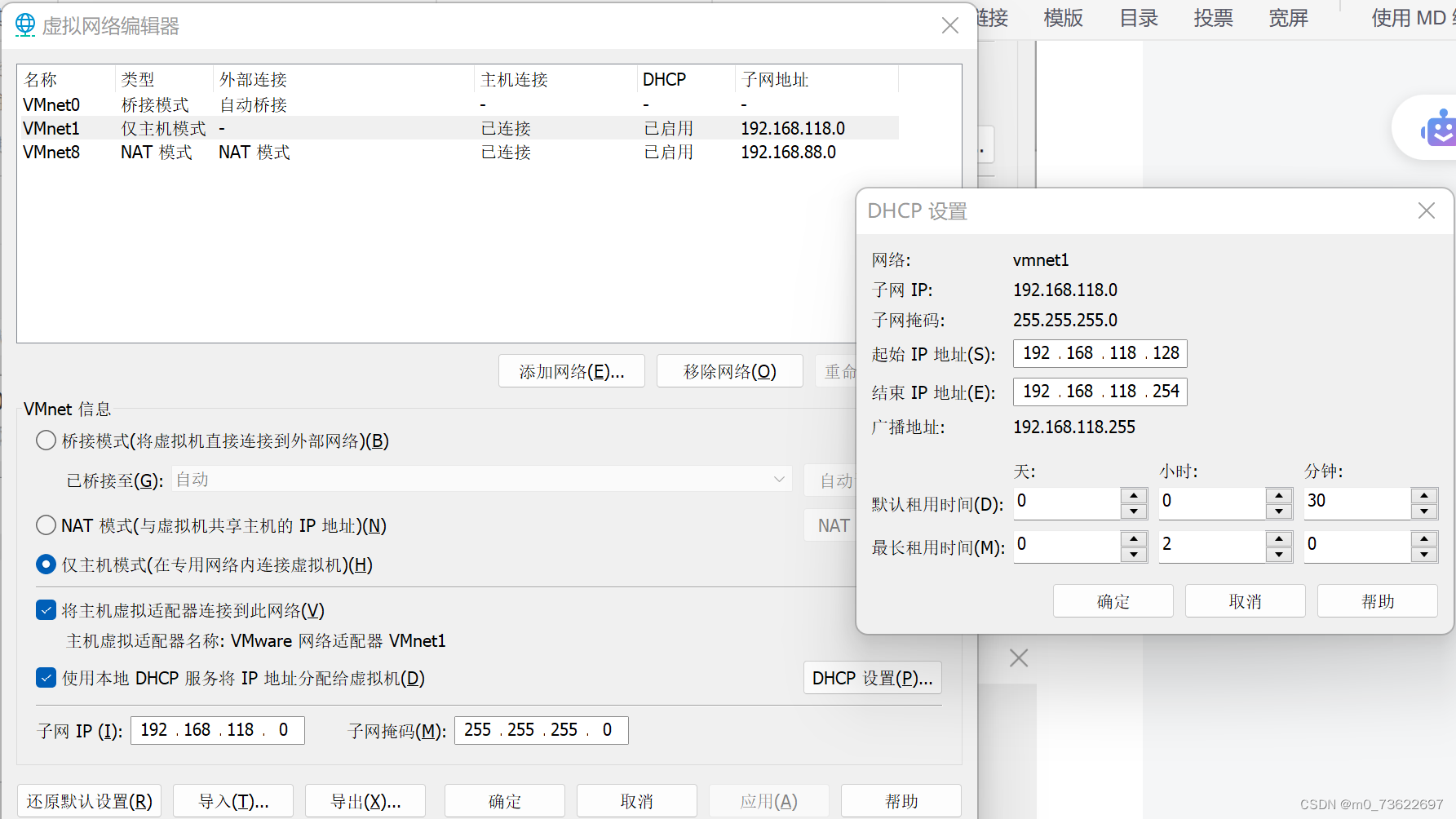Click 帮助 in network editor window
Screen dimensions: 1456x819
click(x=901, y=801)
